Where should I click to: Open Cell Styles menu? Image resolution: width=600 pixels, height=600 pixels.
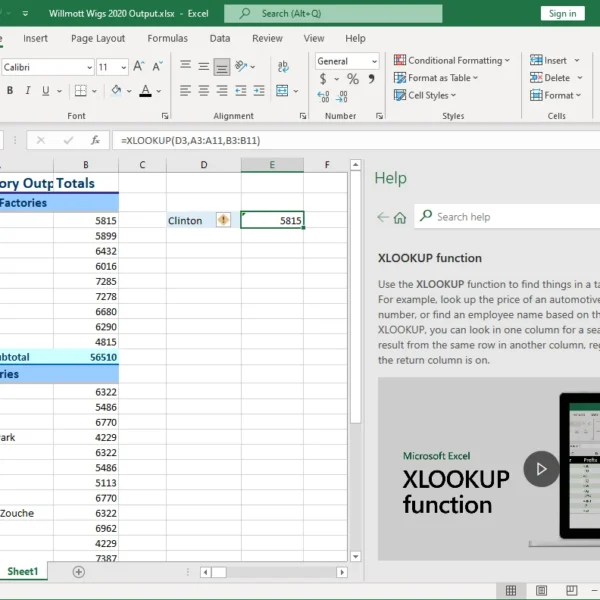pyautogui.click(x=425, y=95)
